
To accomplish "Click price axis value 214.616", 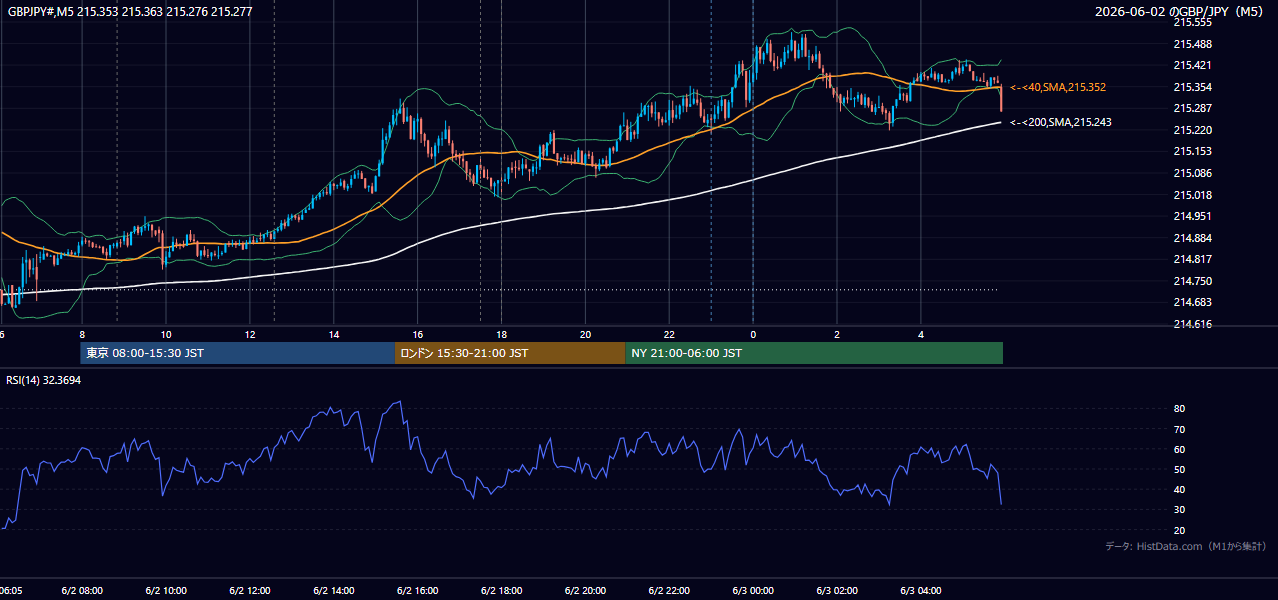I will pyautogui.click(x=1192, y=324).
